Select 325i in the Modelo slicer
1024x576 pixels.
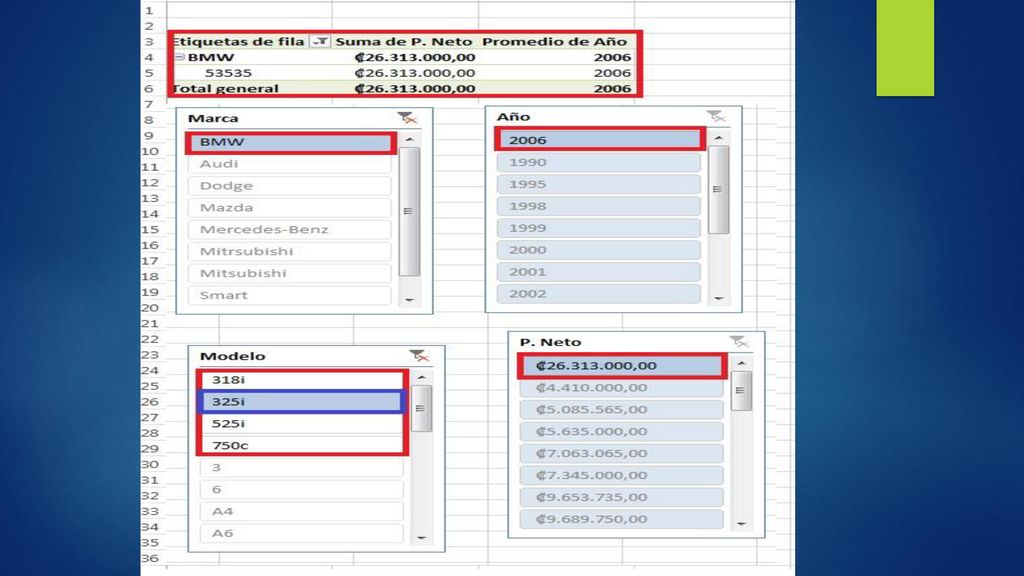(x=302, y=402)
